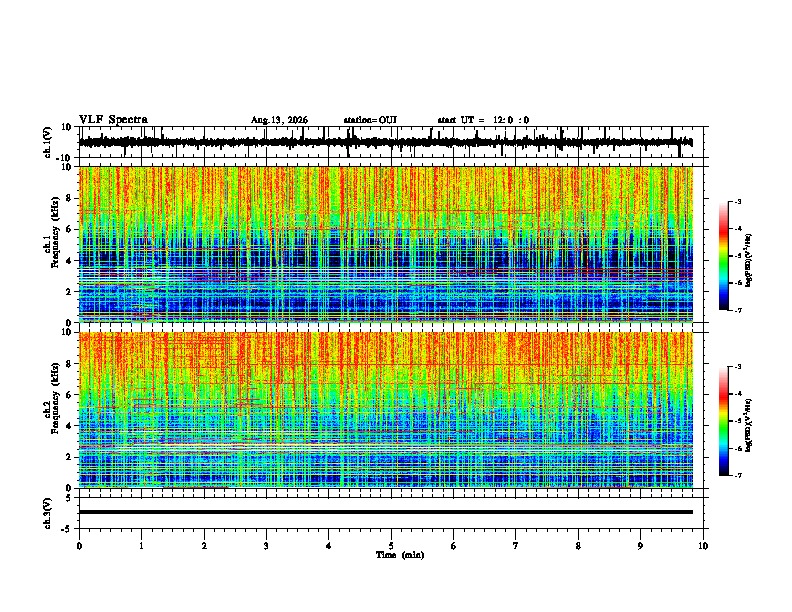Click time axis tick label "3"
The width and height of the screenshot is (792, 612).
266,546
